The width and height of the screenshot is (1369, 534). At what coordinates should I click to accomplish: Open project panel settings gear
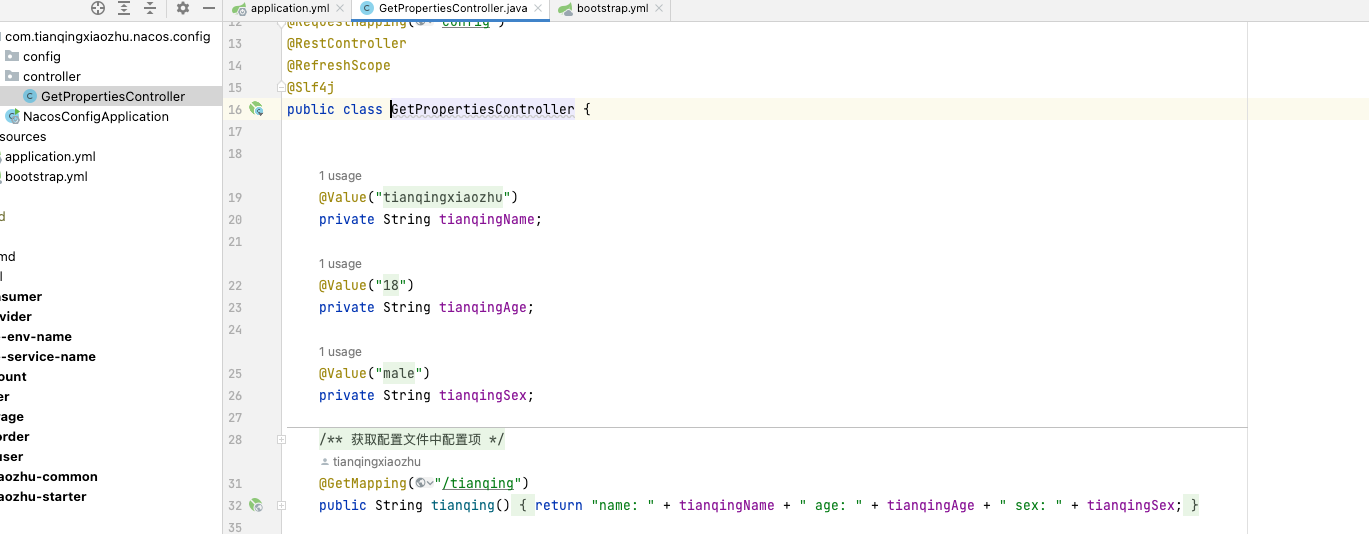183,8
